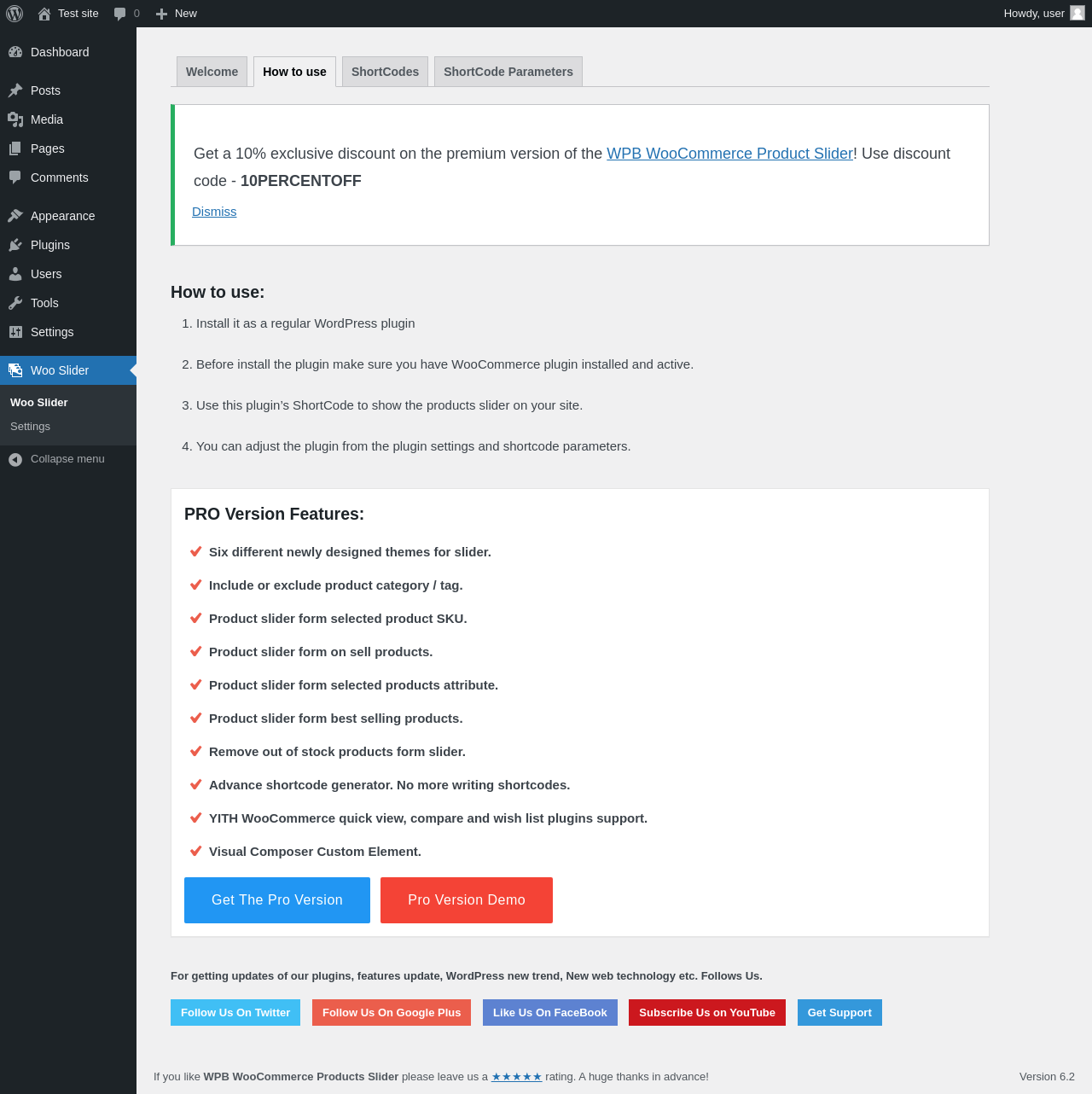
Task: Switch to the Welcome tab
Action: coord(212,72)
